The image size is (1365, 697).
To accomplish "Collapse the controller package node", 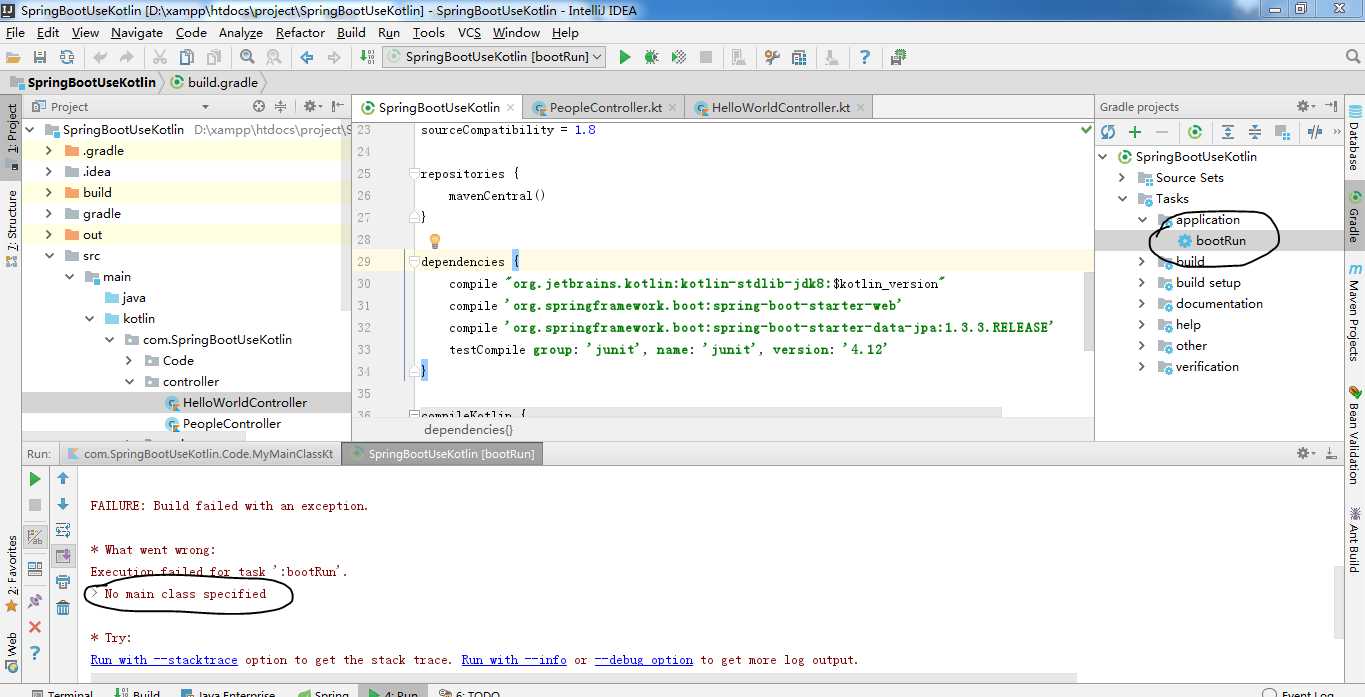I will [130, 381].
